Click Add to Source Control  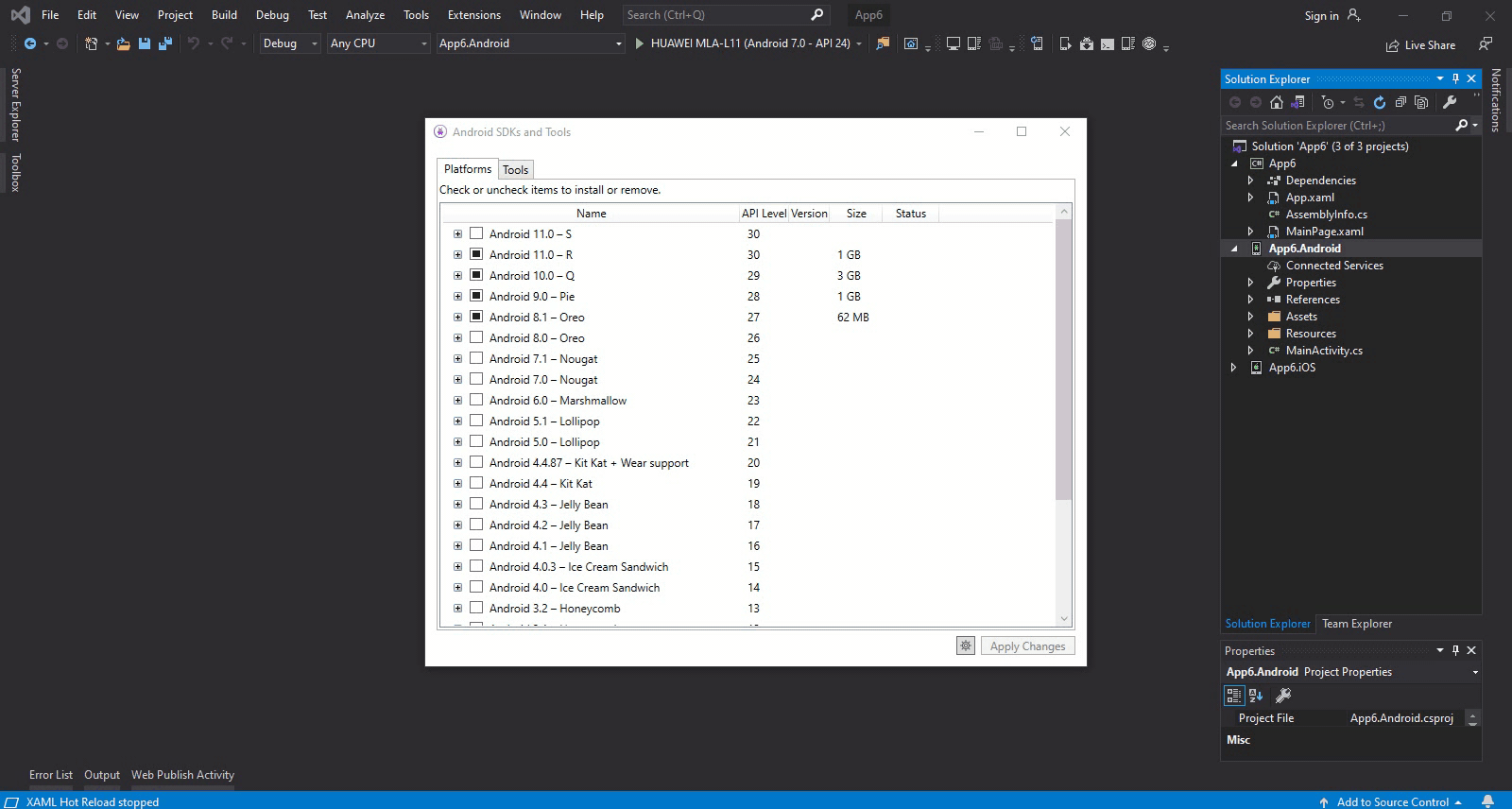(x=1392, y=801)
